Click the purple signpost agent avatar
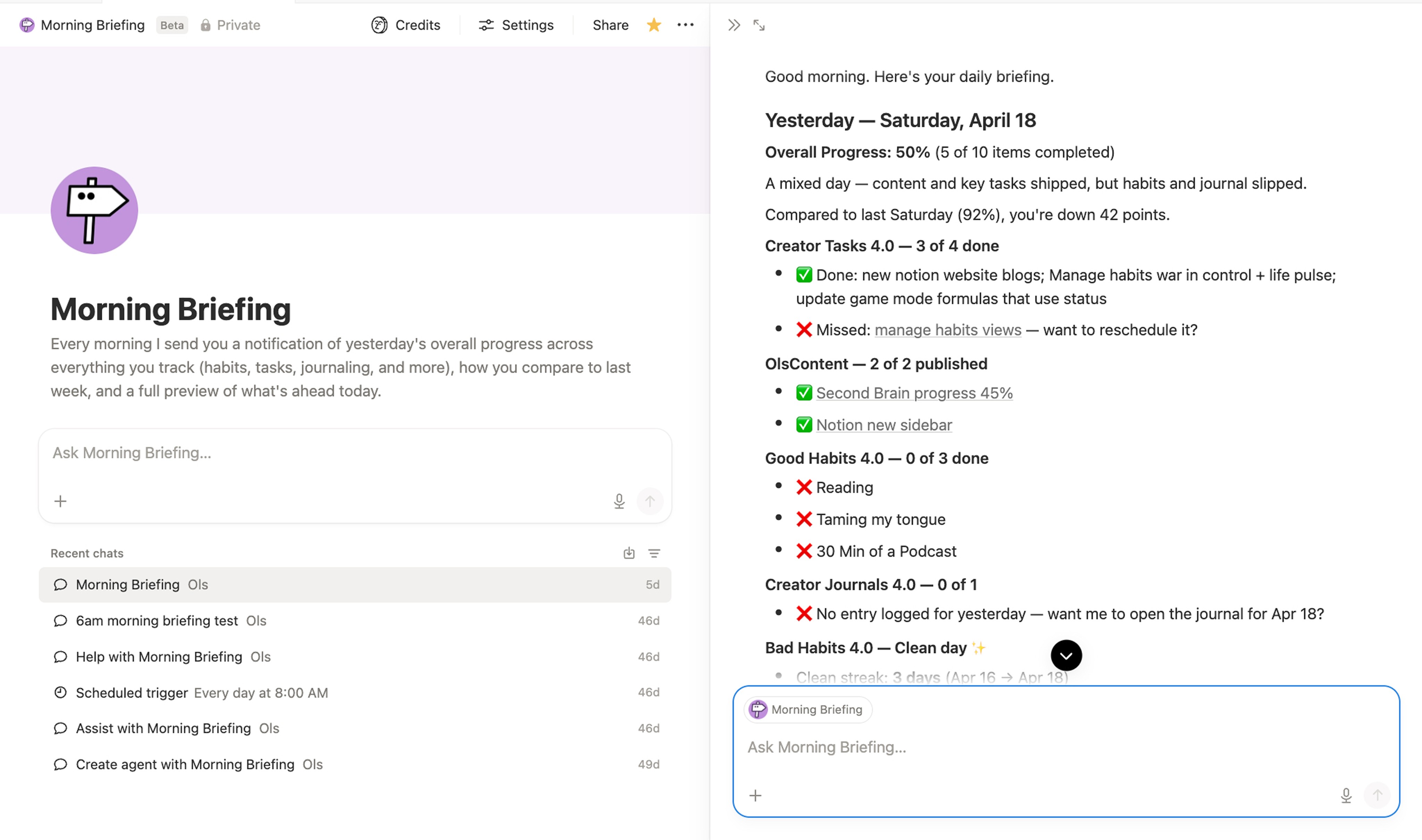1422x840 pixels. pyautogui.click(x=94, y=210)
